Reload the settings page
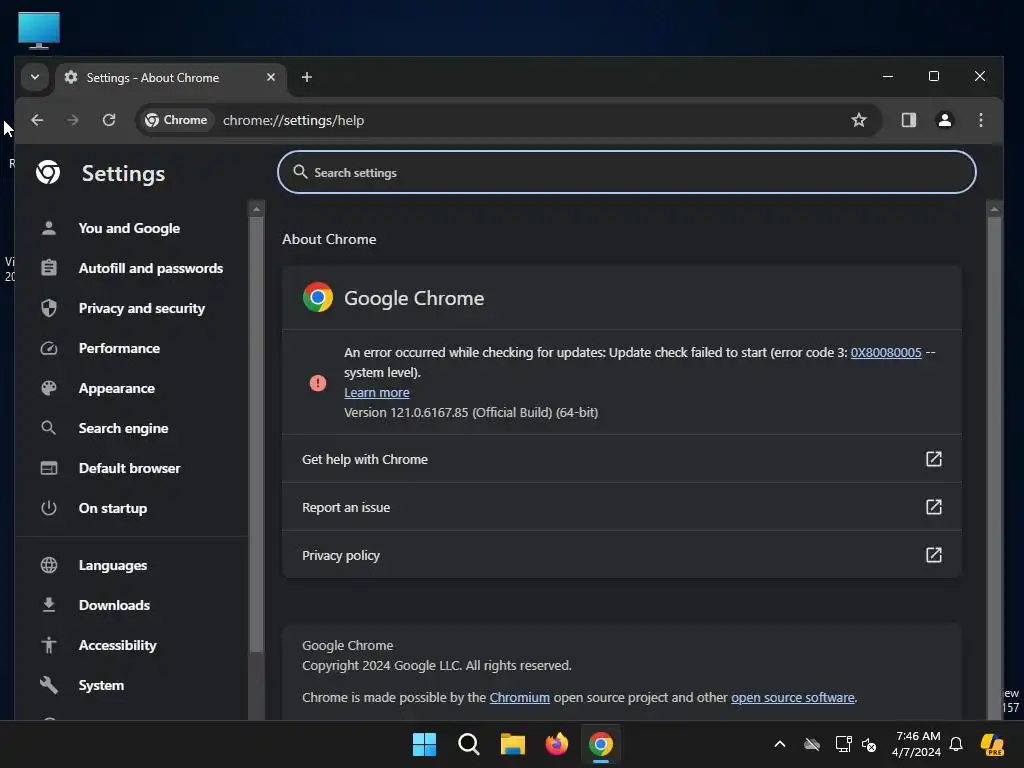The height and width of the screenshot is (768, 1024). pyautogui.click(x=109, y=120)
